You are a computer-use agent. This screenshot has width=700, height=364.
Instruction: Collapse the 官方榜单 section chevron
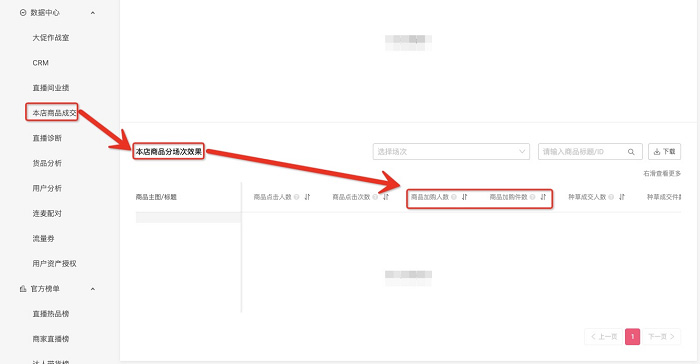click(x=92, y=289)
